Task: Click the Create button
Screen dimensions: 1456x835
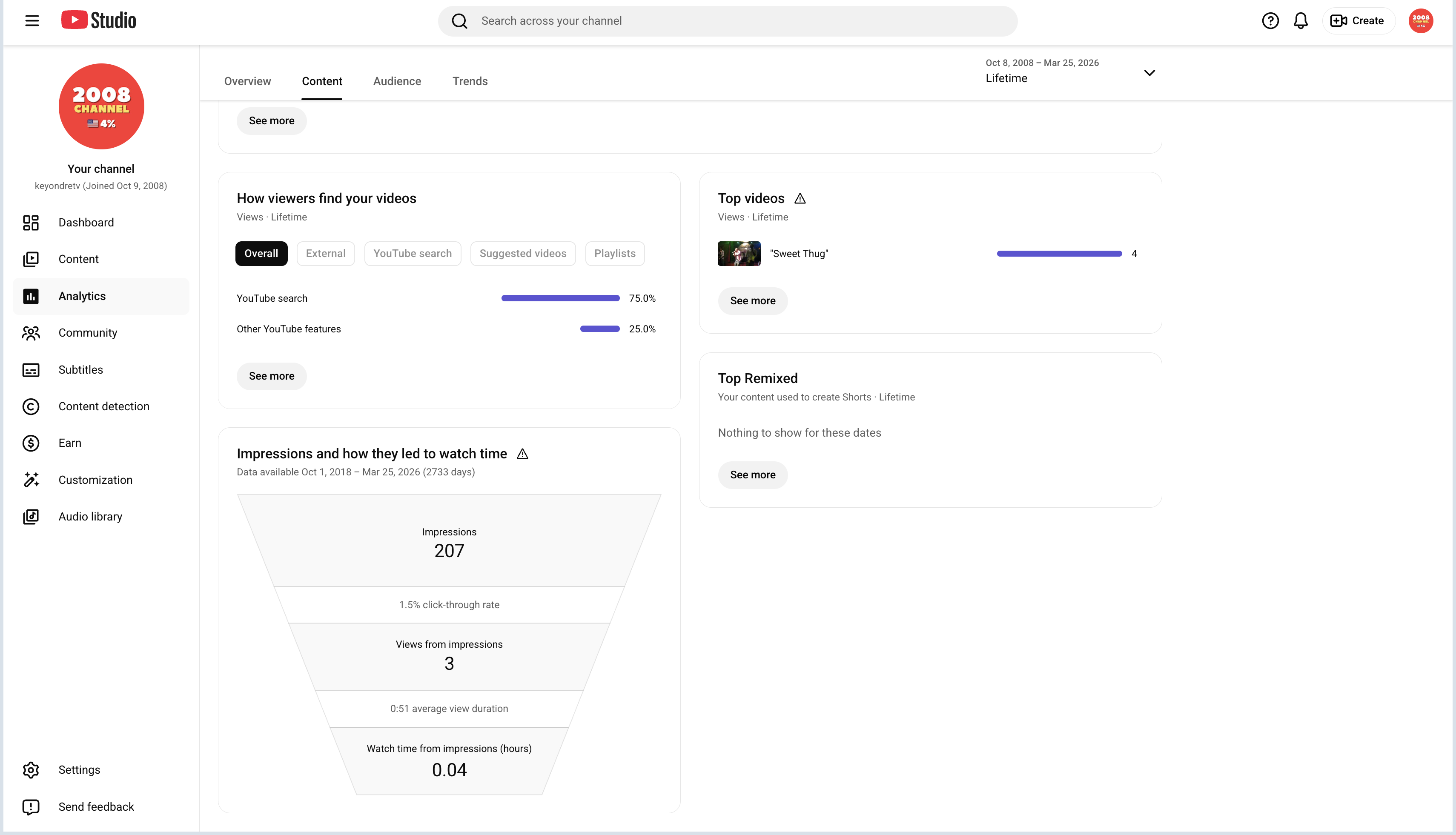Action: click(1358, 21)
